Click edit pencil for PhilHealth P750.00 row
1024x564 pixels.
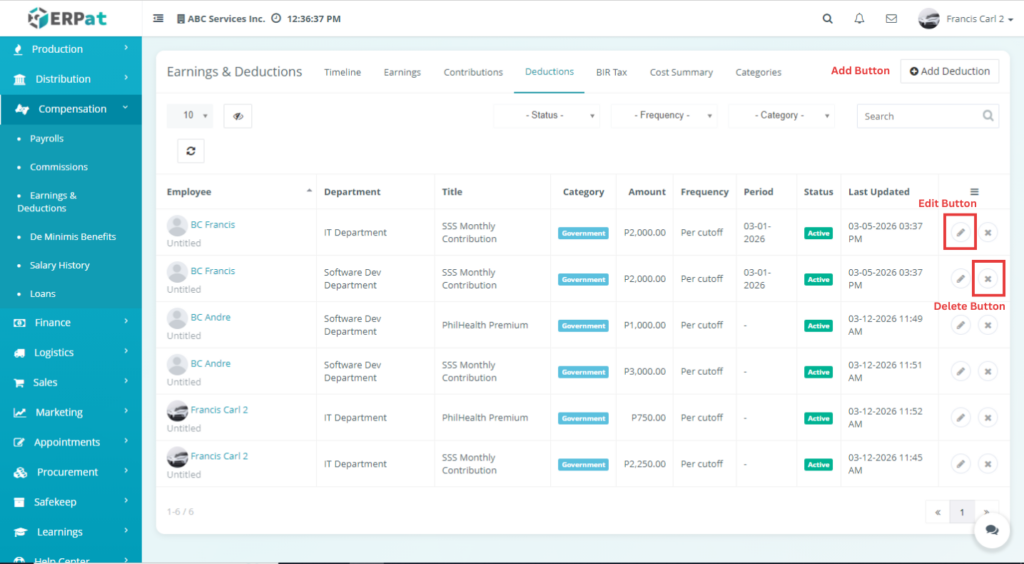pos(960,418)
